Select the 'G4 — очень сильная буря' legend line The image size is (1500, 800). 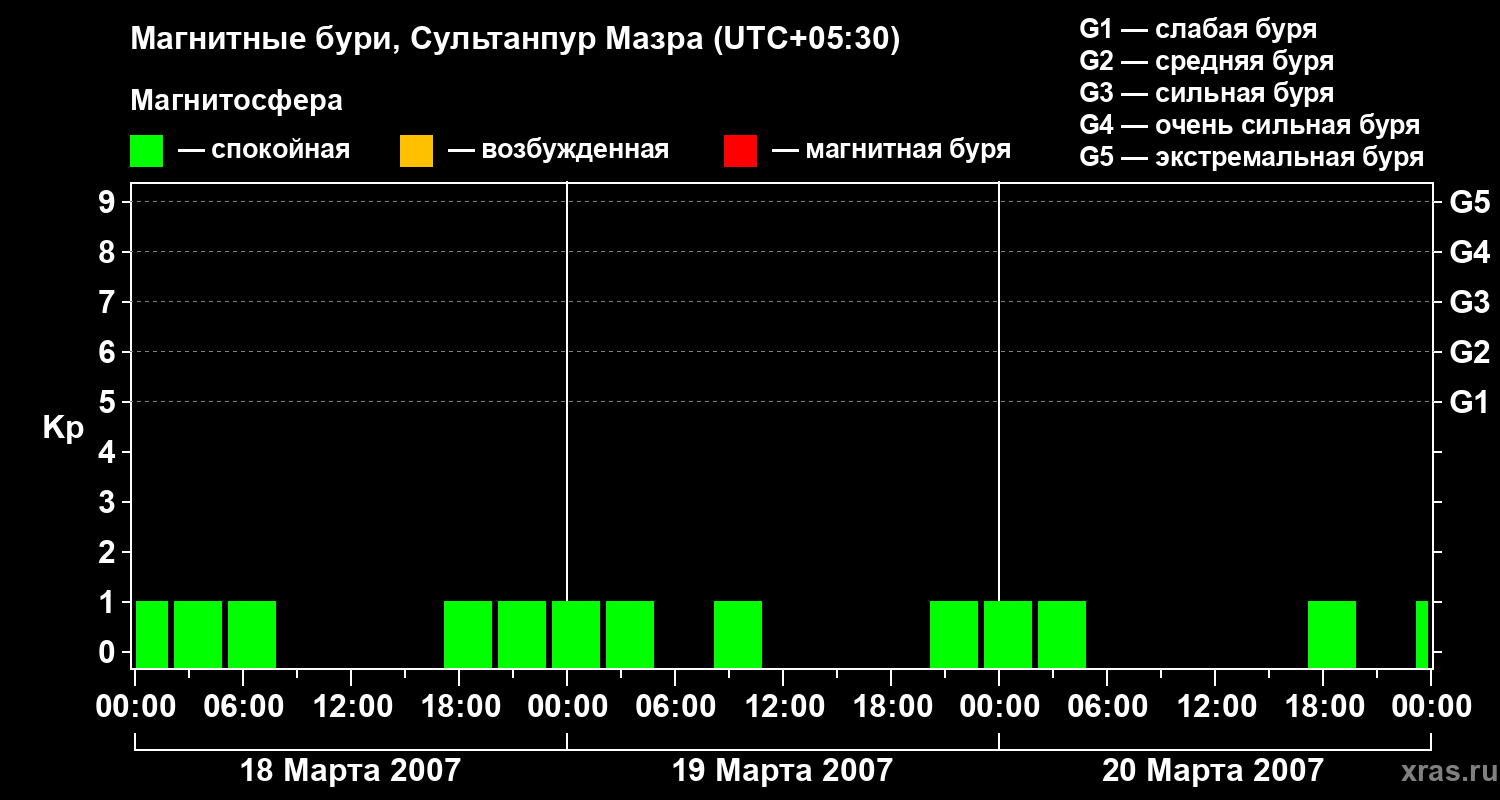[x=1250, y=125]
